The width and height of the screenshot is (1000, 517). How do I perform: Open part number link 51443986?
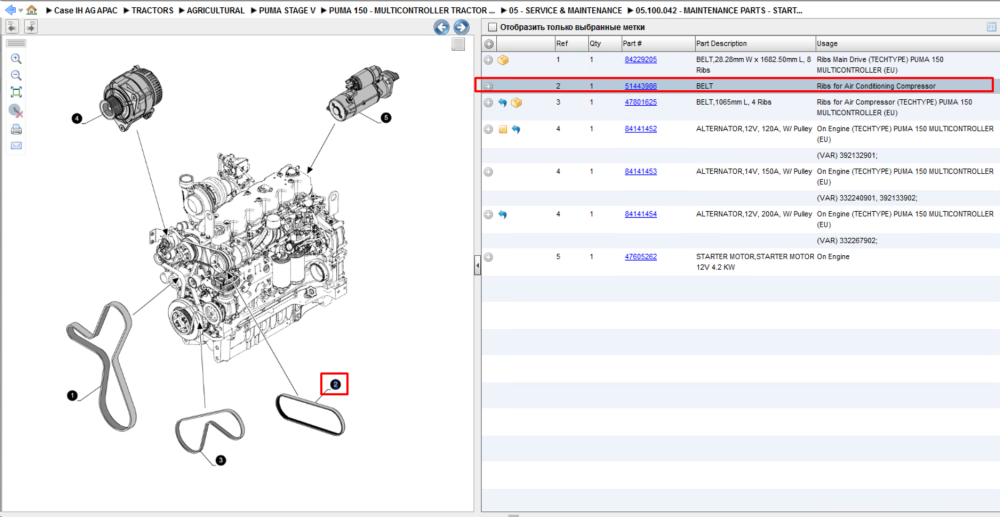coord(640,85)
